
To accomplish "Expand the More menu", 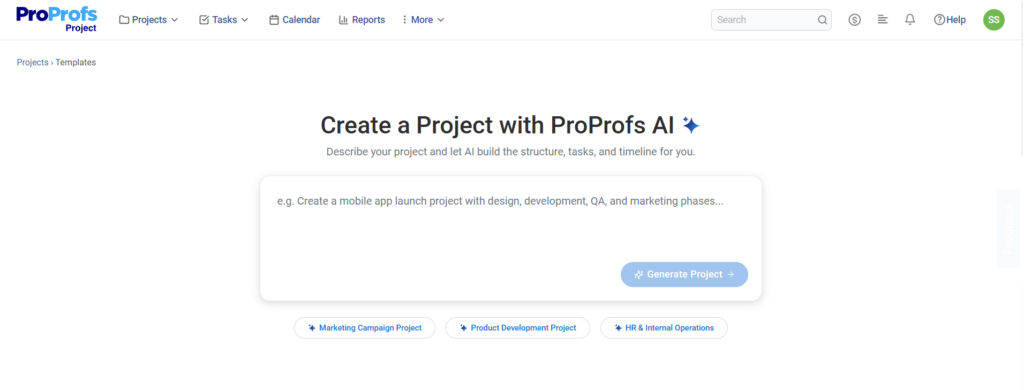I will 423,20.
